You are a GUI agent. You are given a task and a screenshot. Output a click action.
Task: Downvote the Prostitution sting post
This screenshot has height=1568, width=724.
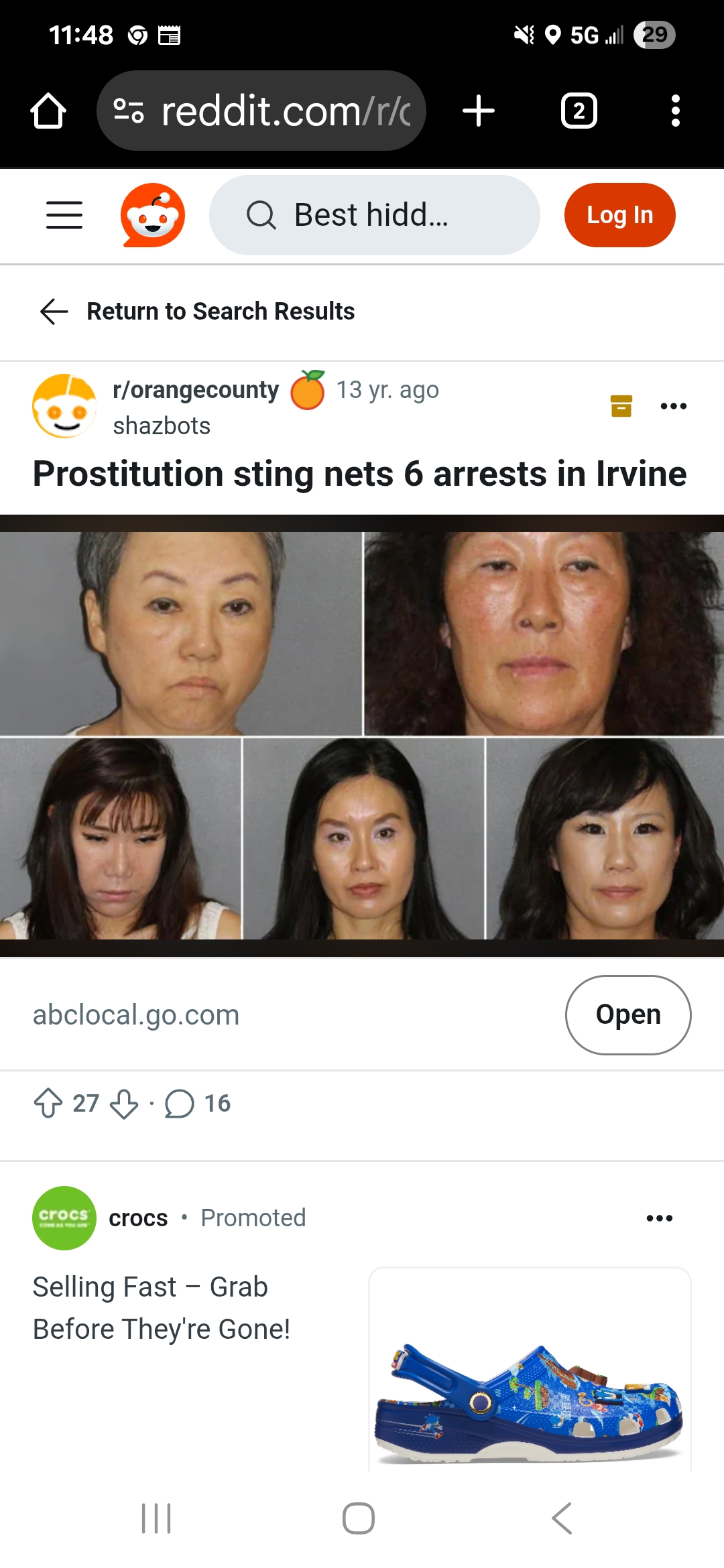(124, 1103)
